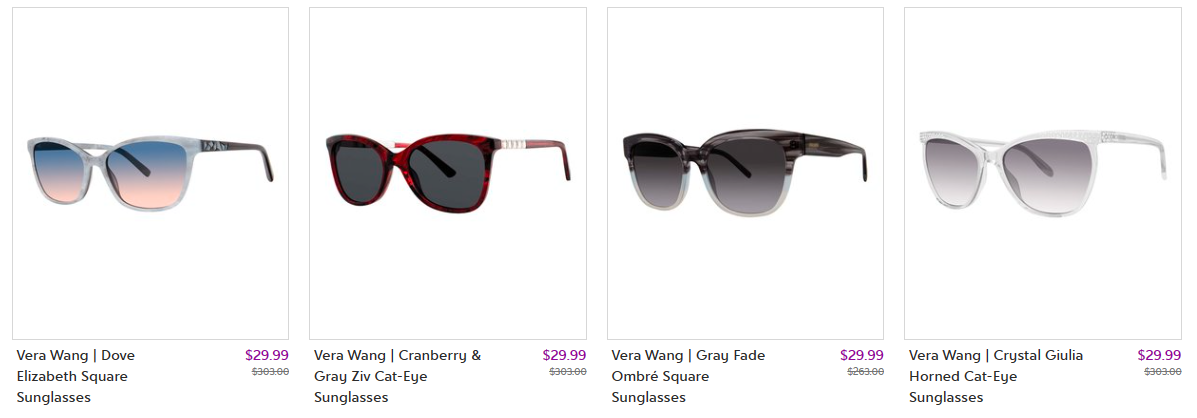
Task: Click the Cranberry & Gray Ziv Cat-Eye title
Action: point(398,376)
